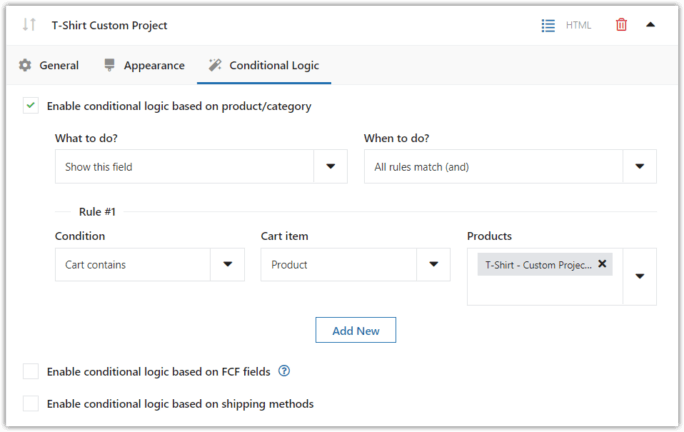Expand the Cart item 'Product' dropdown
This screenshot has width=684, height=432.
433,265
